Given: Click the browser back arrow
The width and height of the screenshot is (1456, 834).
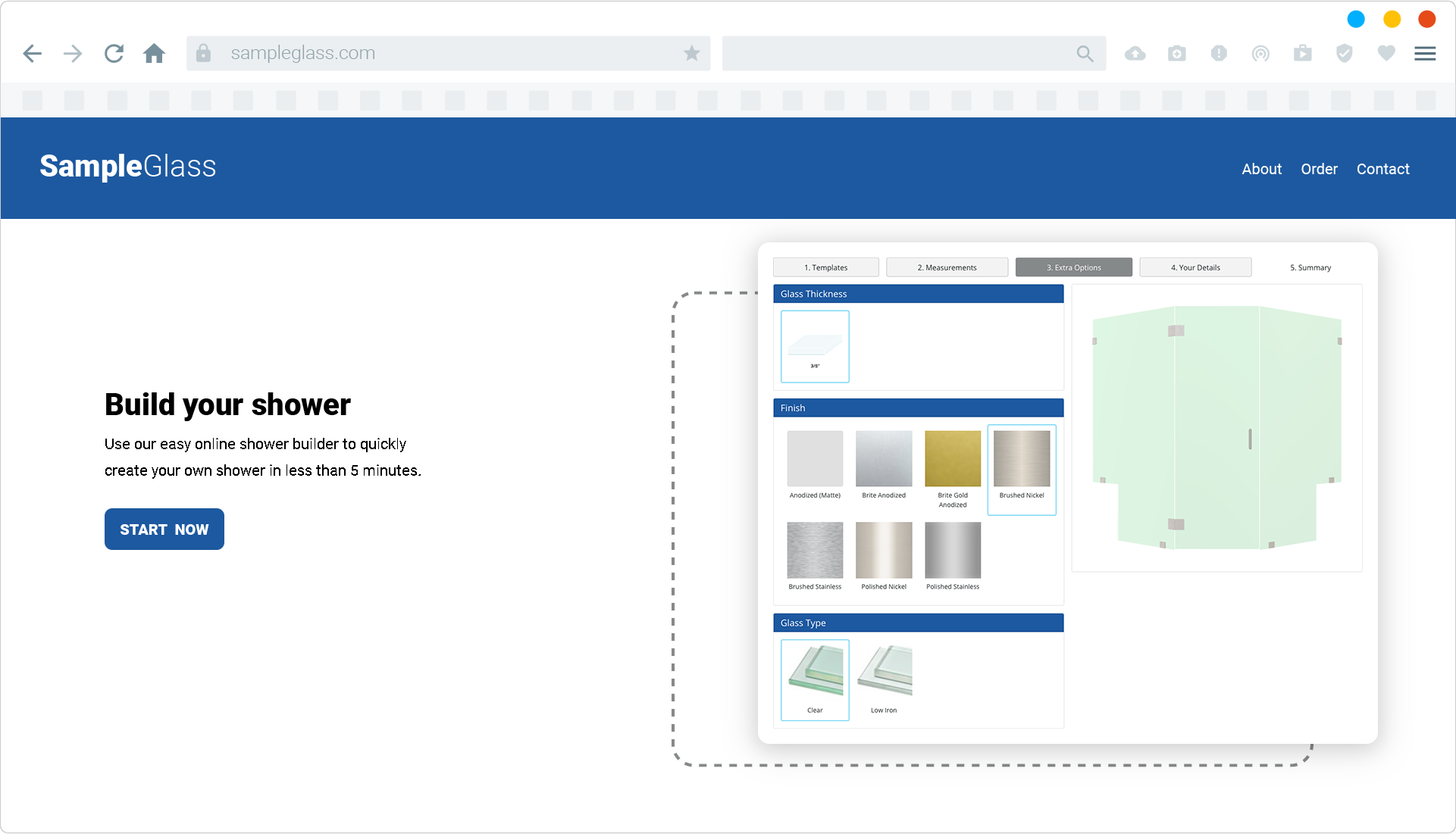Looking at the screenshot, I should pos(32,54).
